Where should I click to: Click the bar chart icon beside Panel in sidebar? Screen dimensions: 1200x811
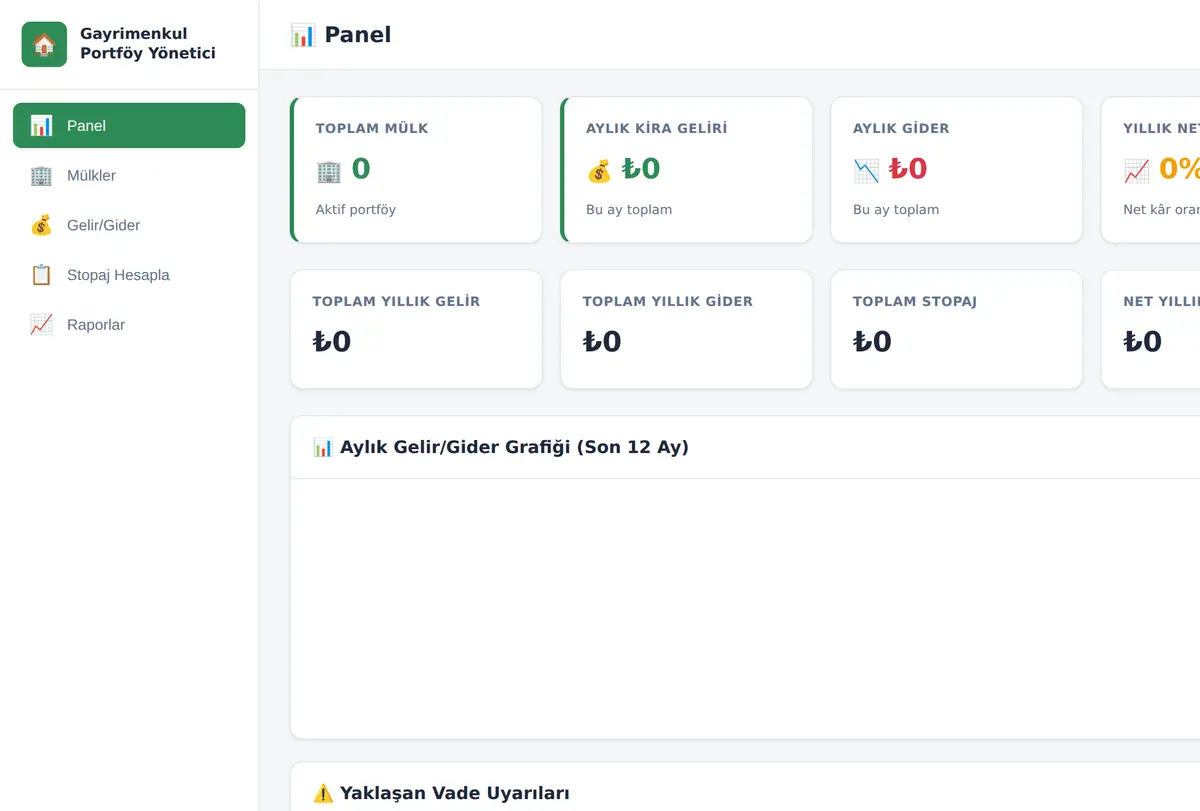click(x=41, y=126)
